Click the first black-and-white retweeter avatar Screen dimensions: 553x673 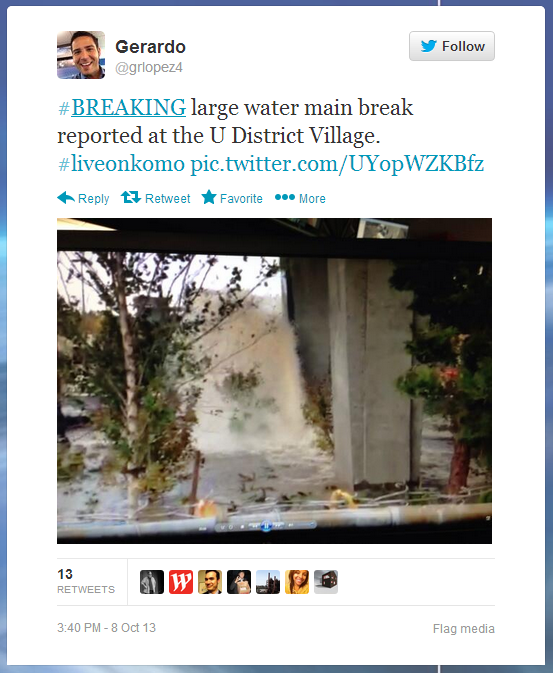point(152,582)
